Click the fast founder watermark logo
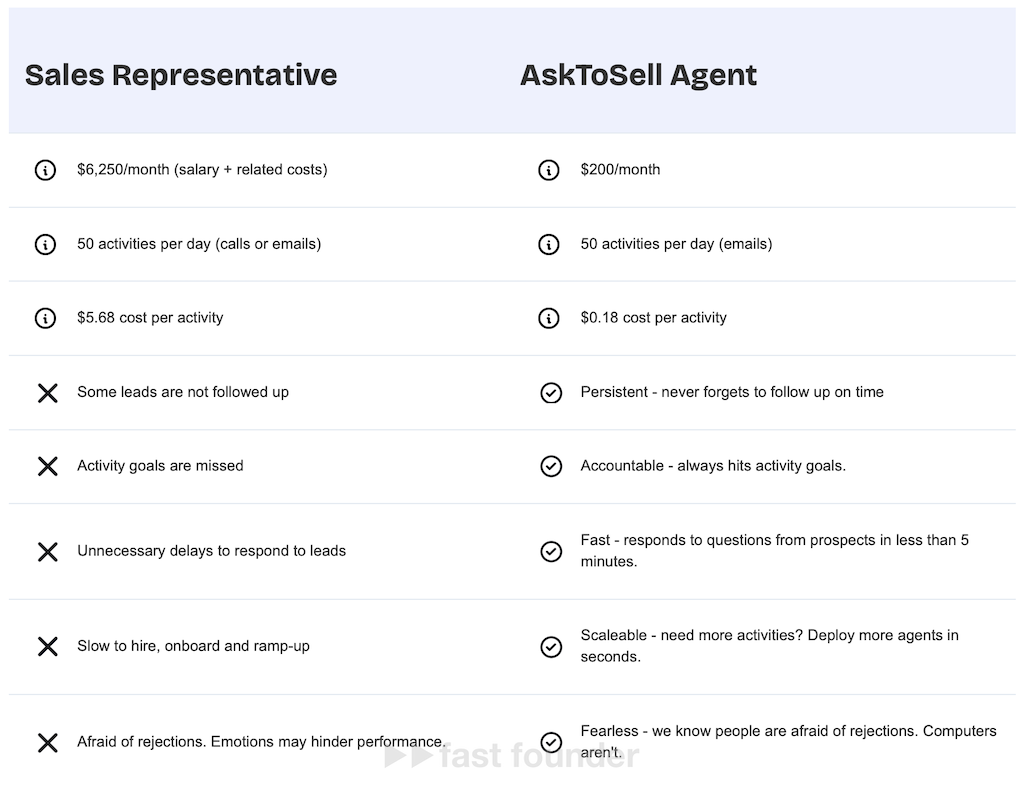The image size is (1024, 789). pyautogui.click(x=511, y=756)
